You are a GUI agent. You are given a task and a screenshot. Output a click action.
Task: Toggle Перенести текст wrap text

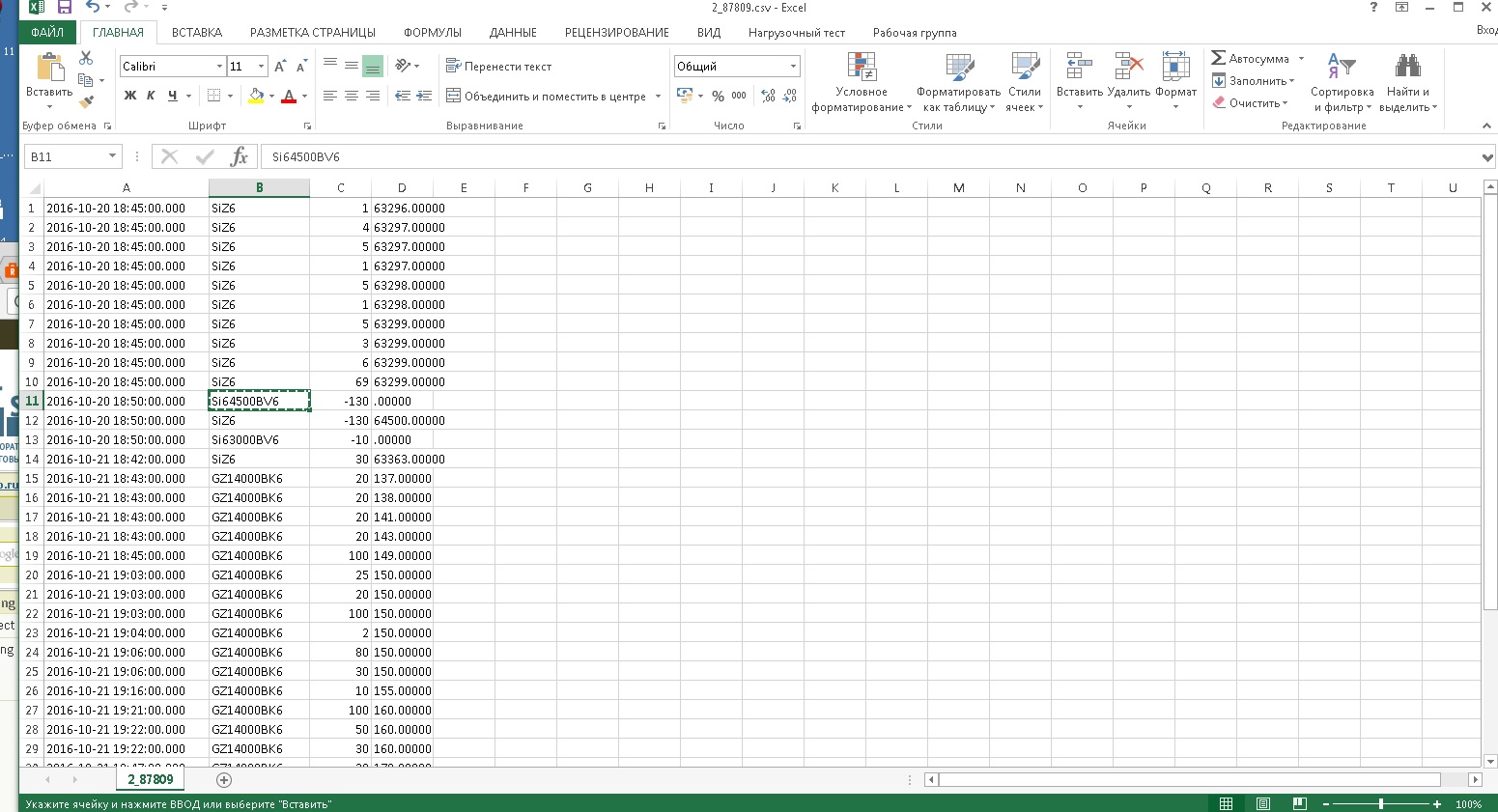point(499,67)
